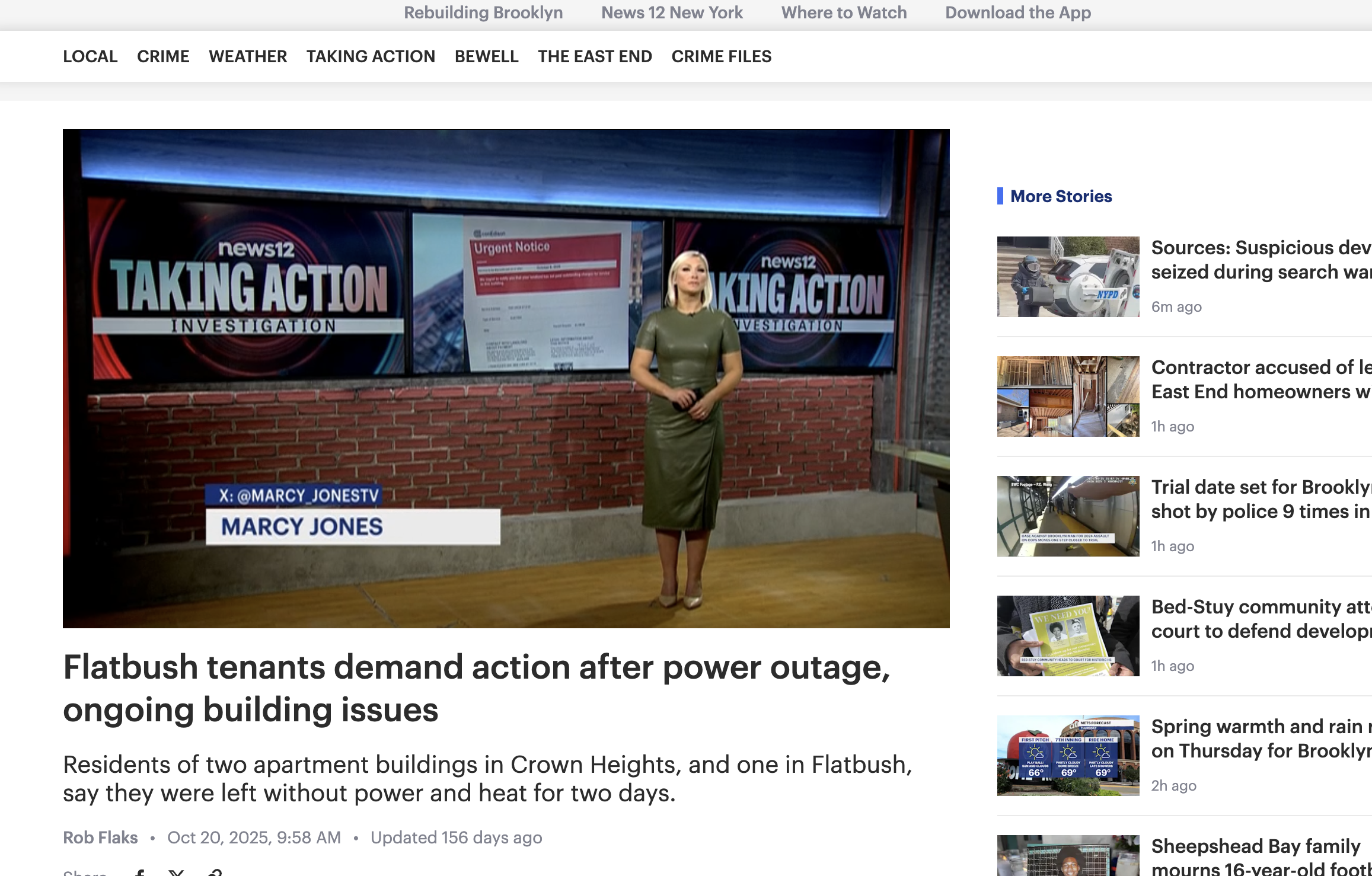1372x876 pixels.
Task: Share the article on X
Action: 176,871
